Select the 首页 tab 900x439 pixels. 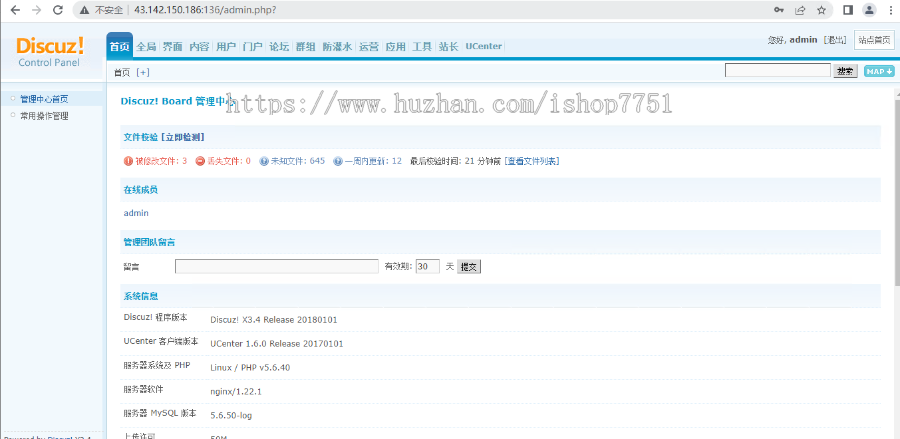[x=119, y=46]
